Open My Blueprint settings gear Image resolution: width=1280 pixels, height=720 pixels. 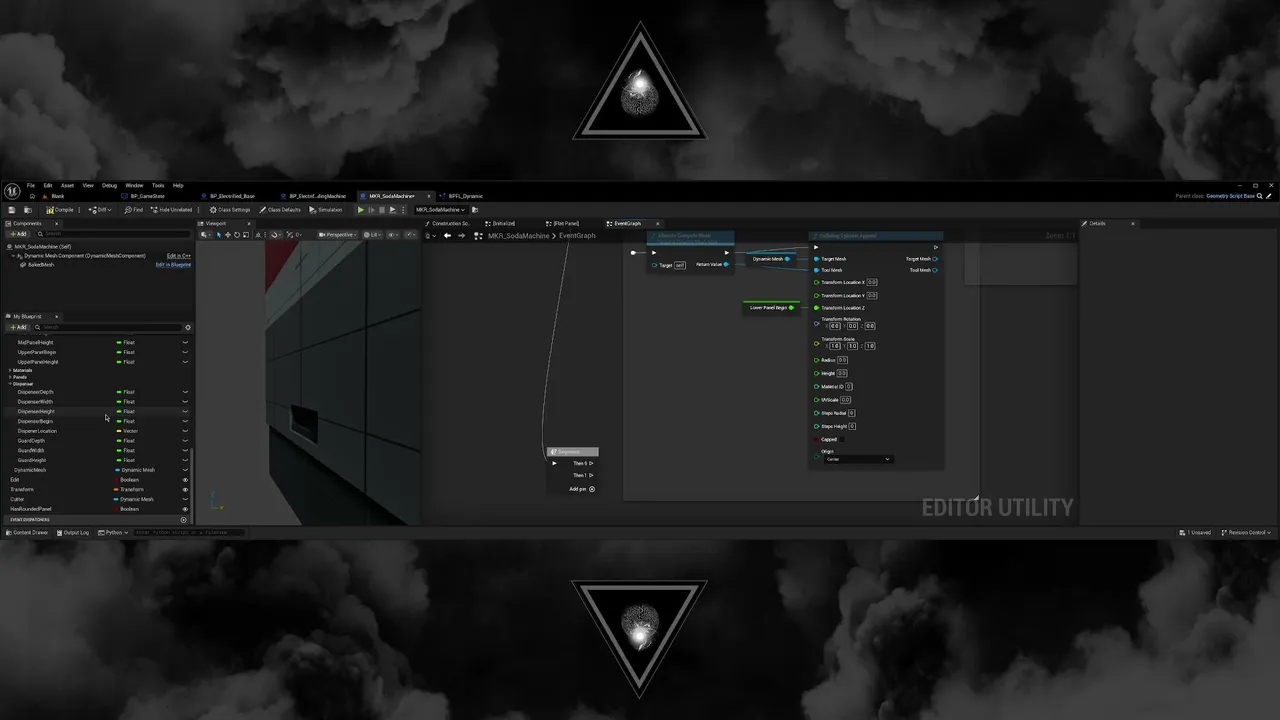coord(188,327)
